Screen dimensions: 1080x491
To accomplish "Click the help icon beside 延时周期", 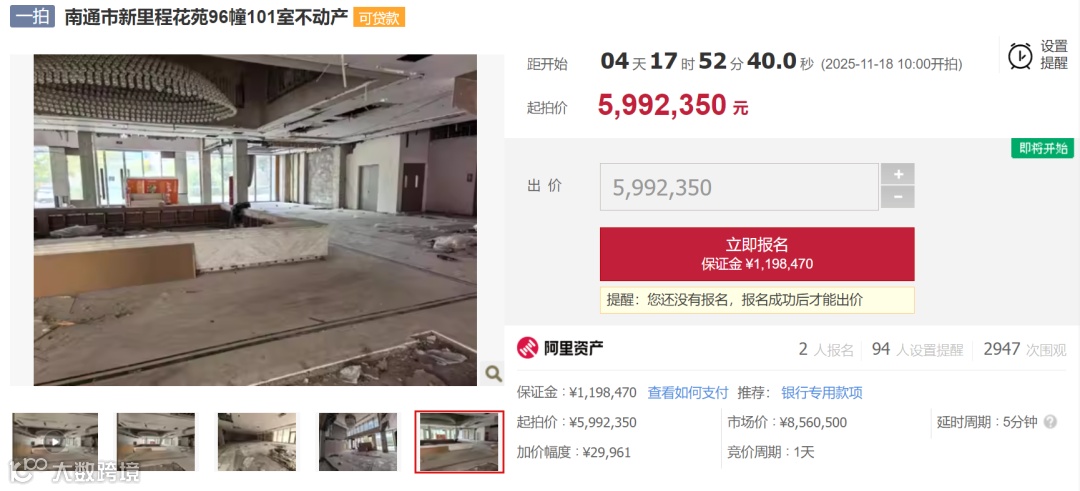I will point(1050,422).
